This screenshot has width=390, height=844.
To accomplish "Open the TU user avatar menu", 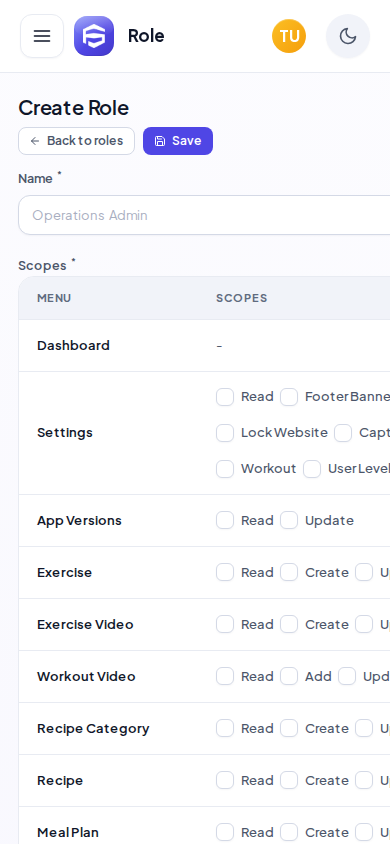I will point(289,36).
